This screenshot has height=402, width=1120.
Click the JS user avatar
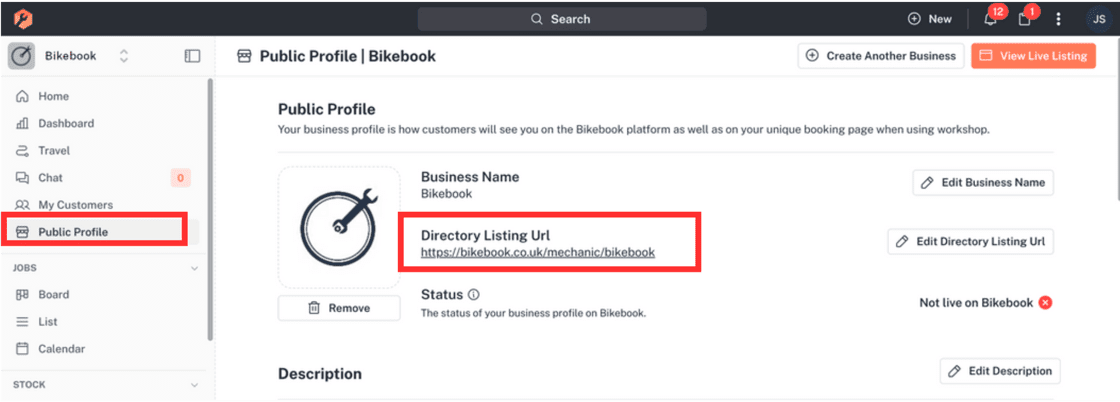pos(1099,19)
